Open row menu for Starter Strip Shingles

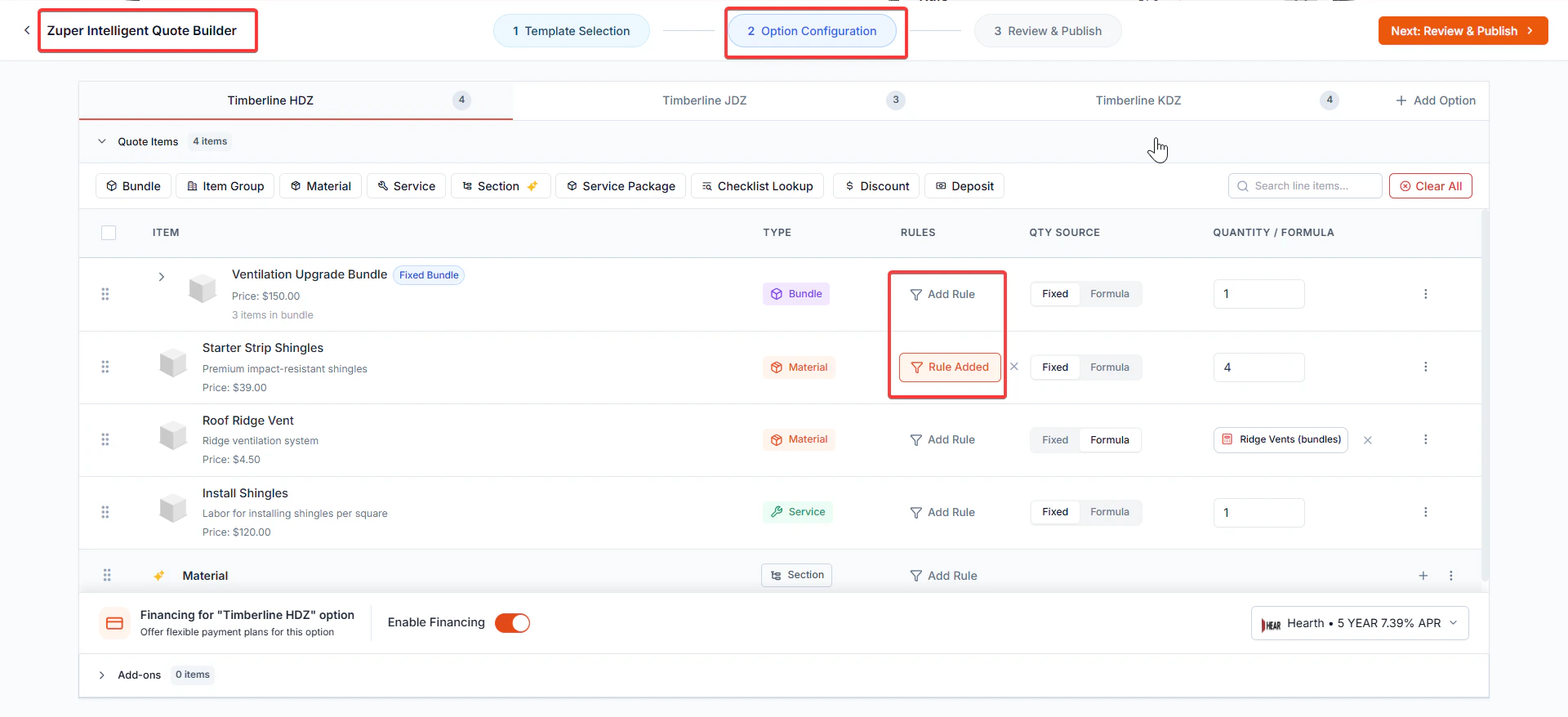point(1426,367)
